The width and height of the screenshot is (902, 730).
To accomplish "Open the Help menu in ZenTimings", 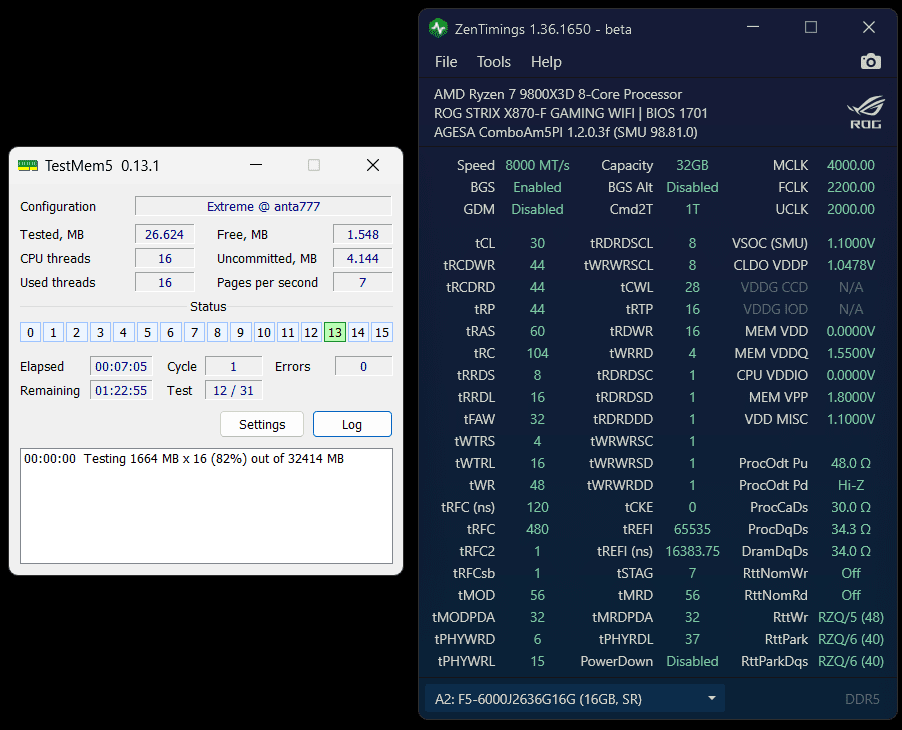I will [x=546, y=62].
